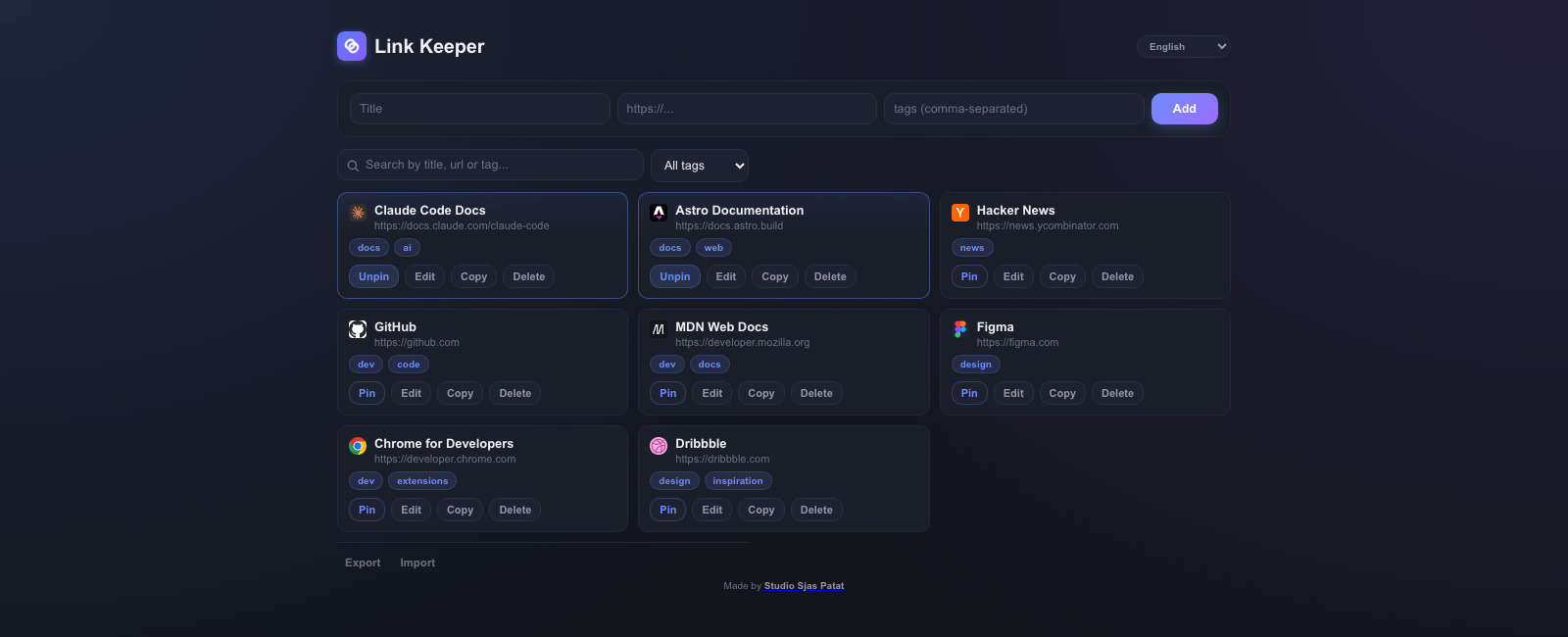Pin the GitHub link

367,393
